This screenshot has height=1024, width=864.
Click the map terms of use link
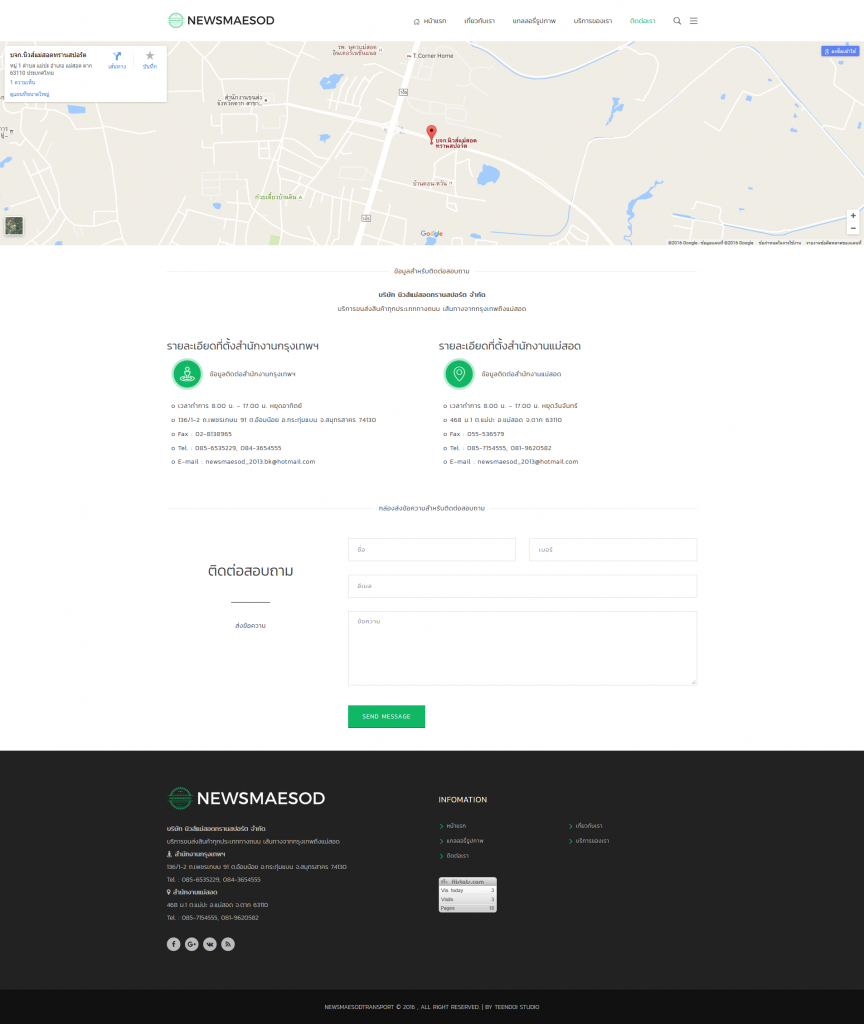(780, 243)
